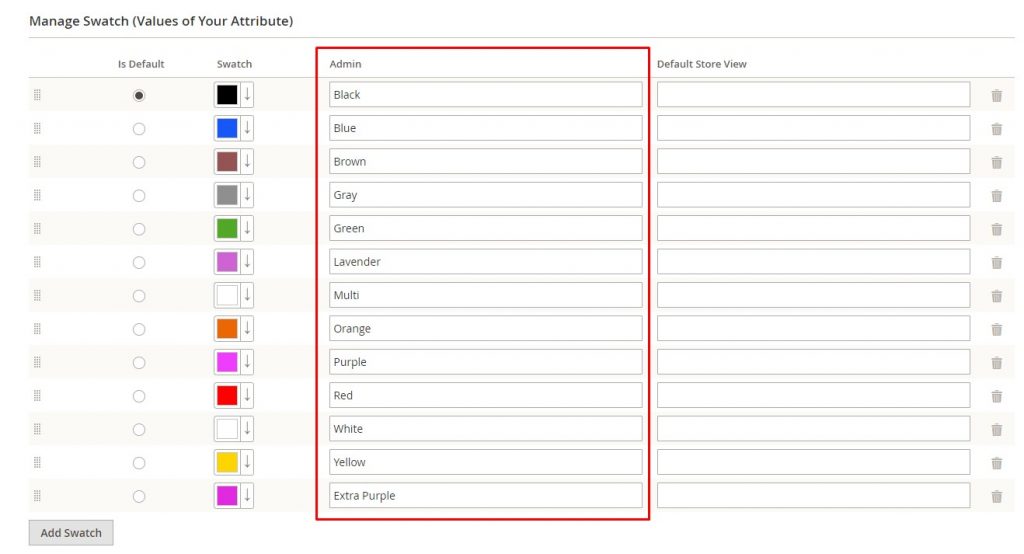This screenshot has height=554, width=1024.
Task: Click the yellow color swatch
Action: point(227,462)
